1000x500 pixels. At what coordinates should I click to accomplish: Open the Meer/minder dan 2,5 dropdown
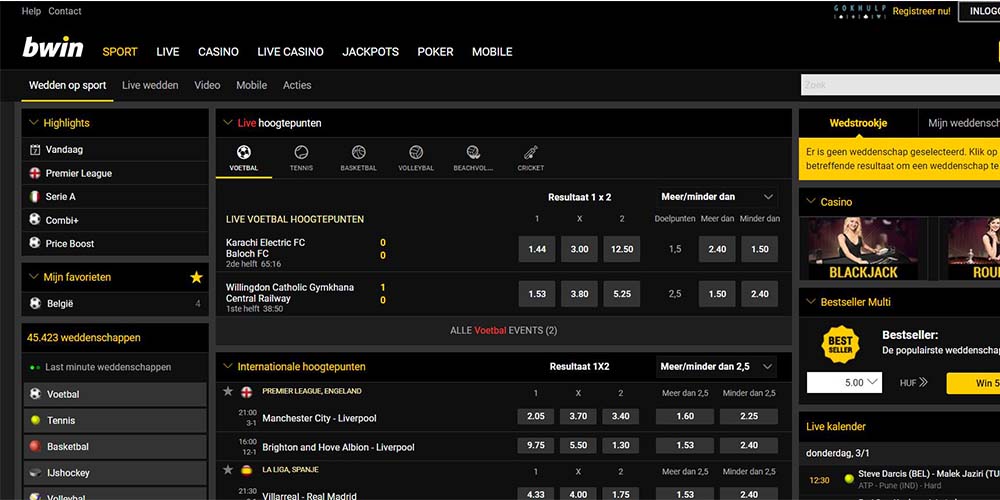click(x=716, y=367)
